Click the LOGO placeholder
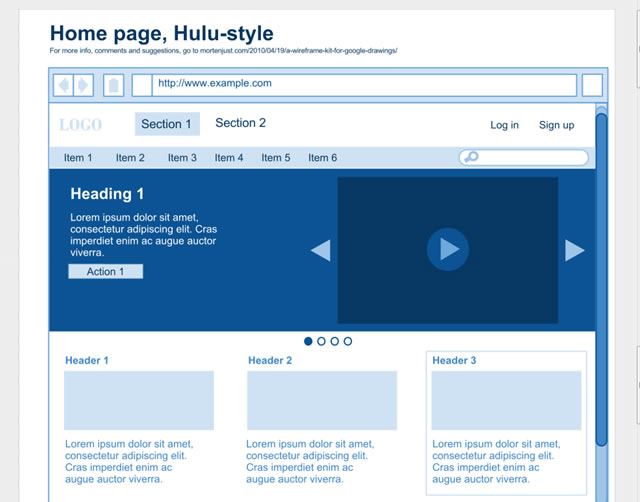The width and height of the screenshot is (640, 502). tap(80, 124)
